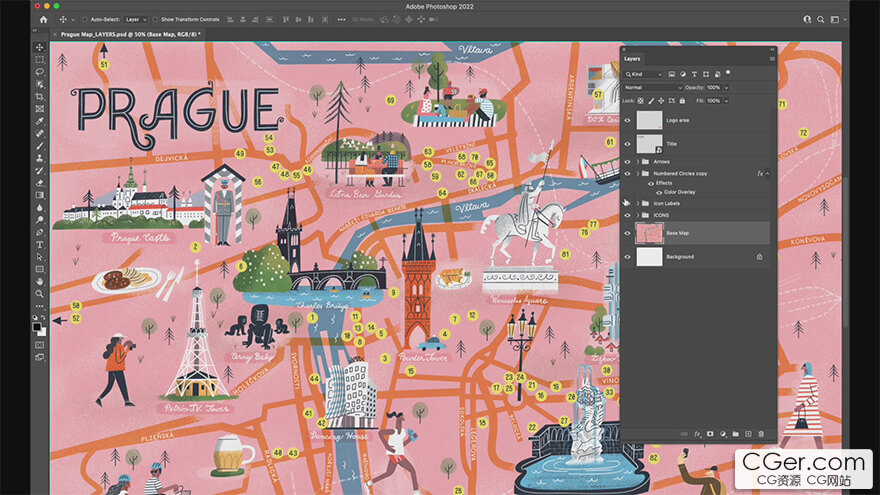Hide the Numbered Circles copy group
Viewport: 880px width, 495px height.
tap(627, 173)
